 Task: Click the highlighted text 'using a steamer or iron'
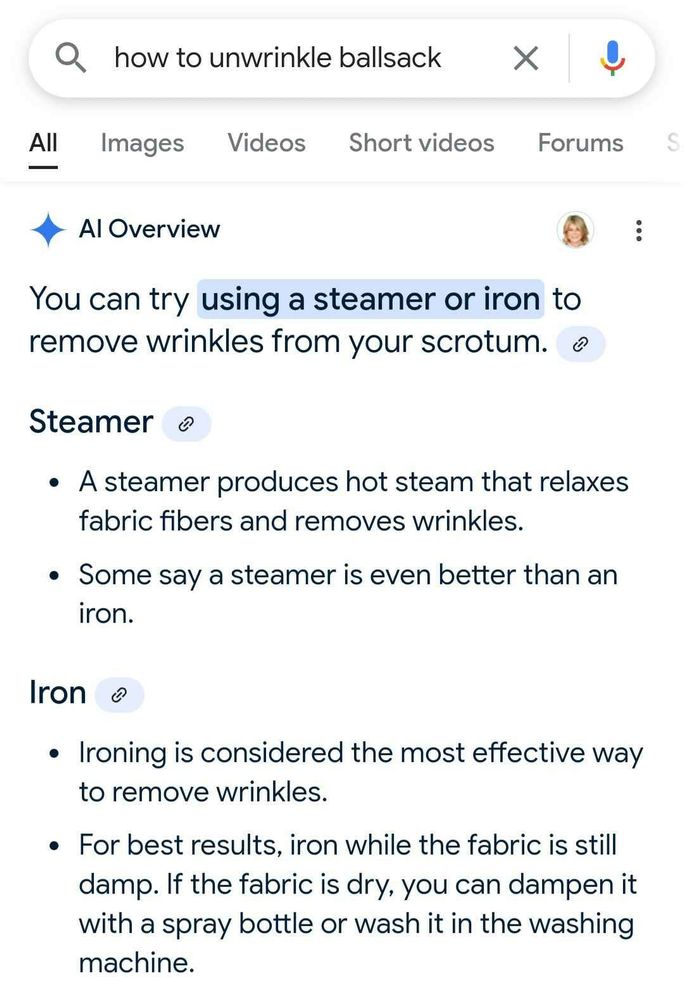[x=370, y=298]
